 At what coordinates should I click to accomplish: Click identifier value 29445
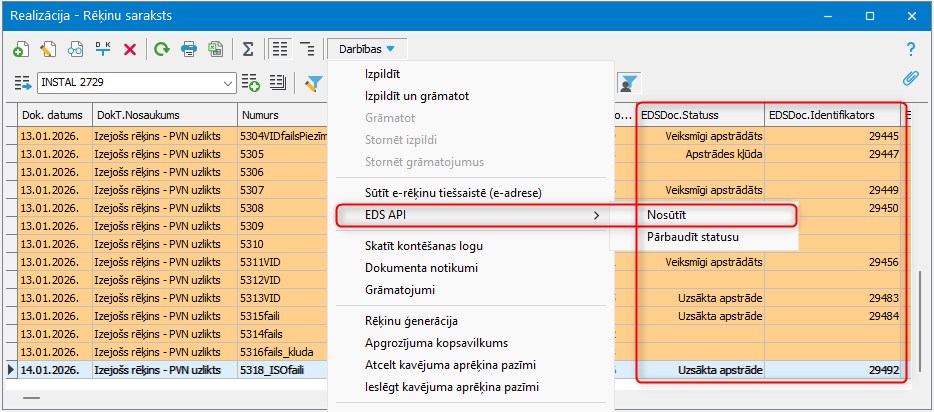click(x=883, y=136)
